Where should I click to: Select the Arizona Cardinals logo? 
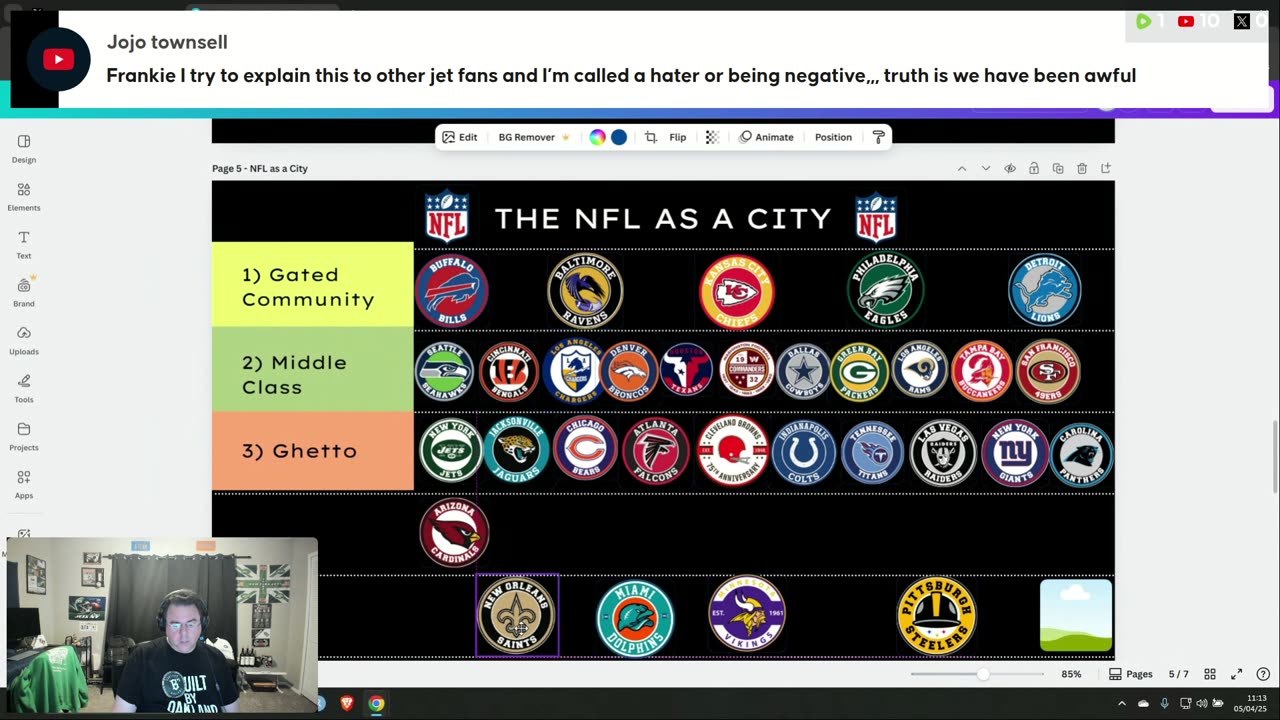coord(455,532)
